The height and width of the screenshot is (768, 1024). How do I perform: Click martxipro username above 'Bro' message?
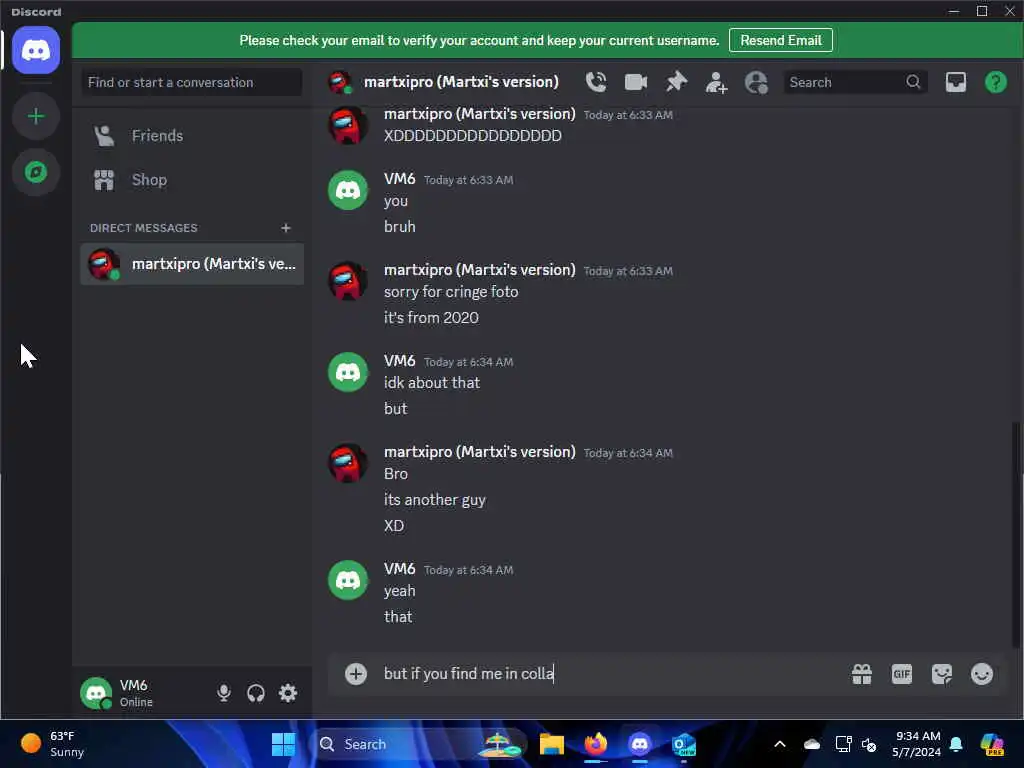point(479,452)
